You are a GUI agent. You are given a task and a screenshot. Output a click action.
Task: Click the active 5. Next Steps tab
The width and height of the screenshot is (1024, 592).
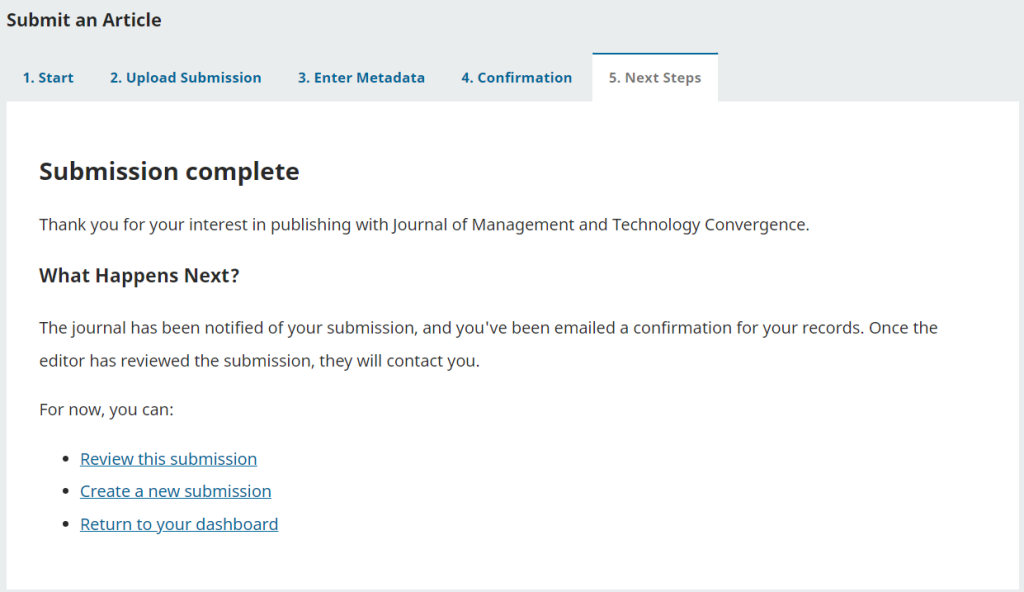coord(654,78)
